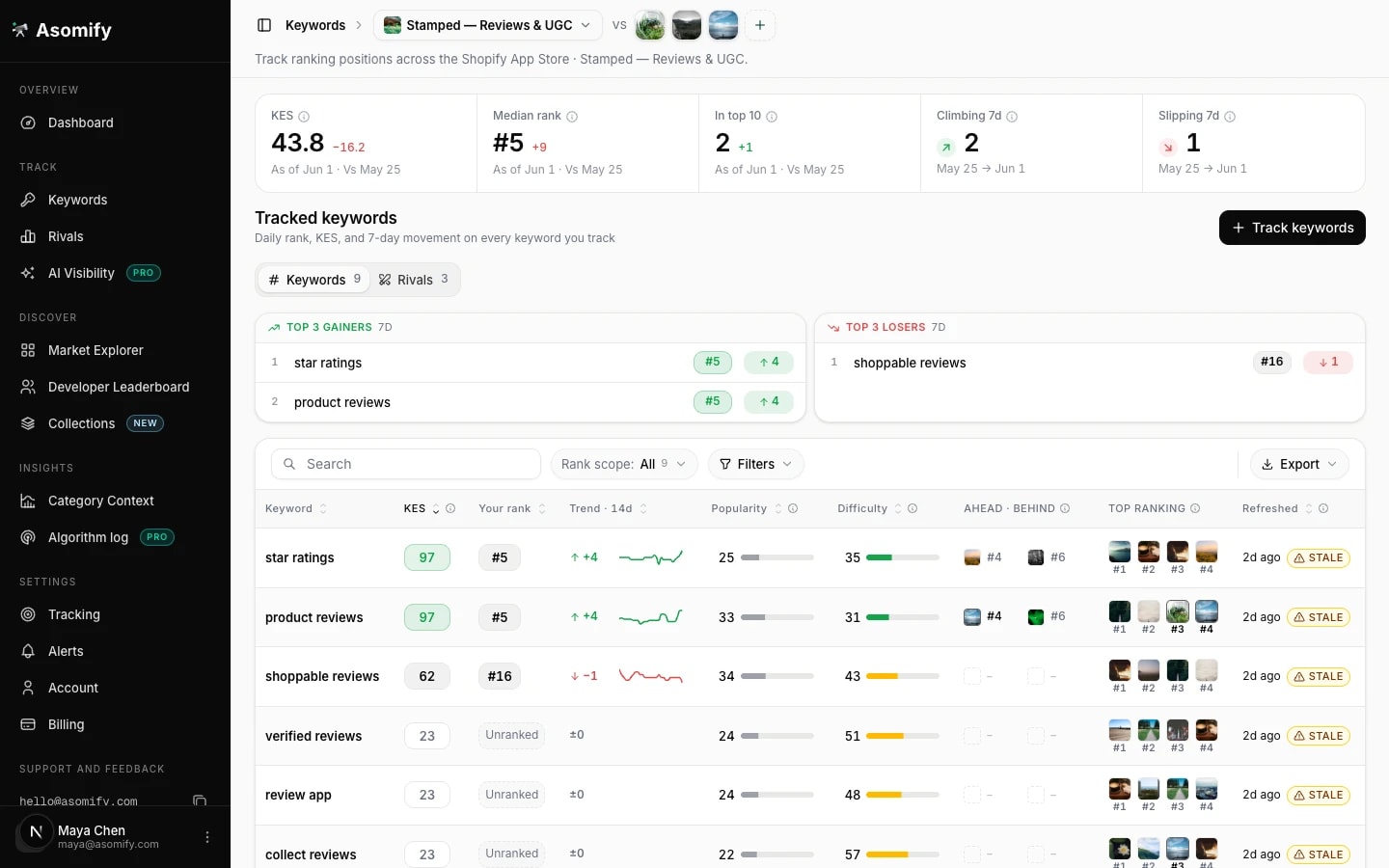This screenshot has height=868, width=1389.
Task: Open Maya Chen user menu dots
Action: click(207, 837)
